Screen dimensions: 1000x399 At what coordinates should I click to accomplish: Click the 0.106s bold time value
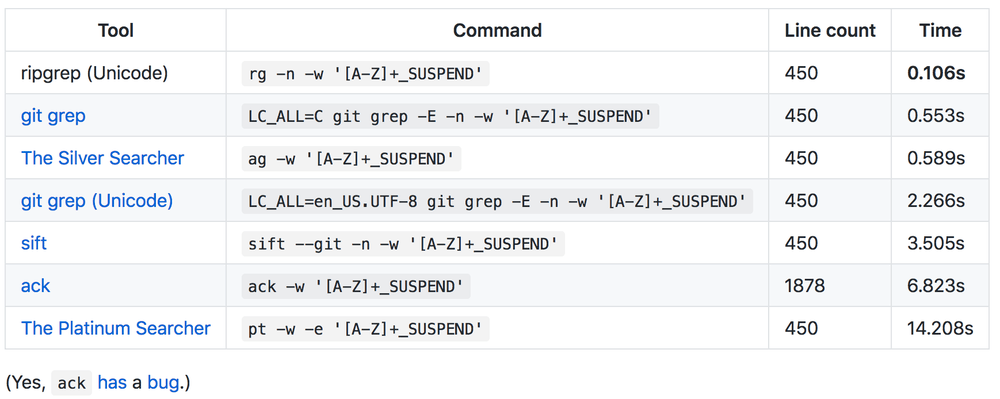(x=936, y=73)
